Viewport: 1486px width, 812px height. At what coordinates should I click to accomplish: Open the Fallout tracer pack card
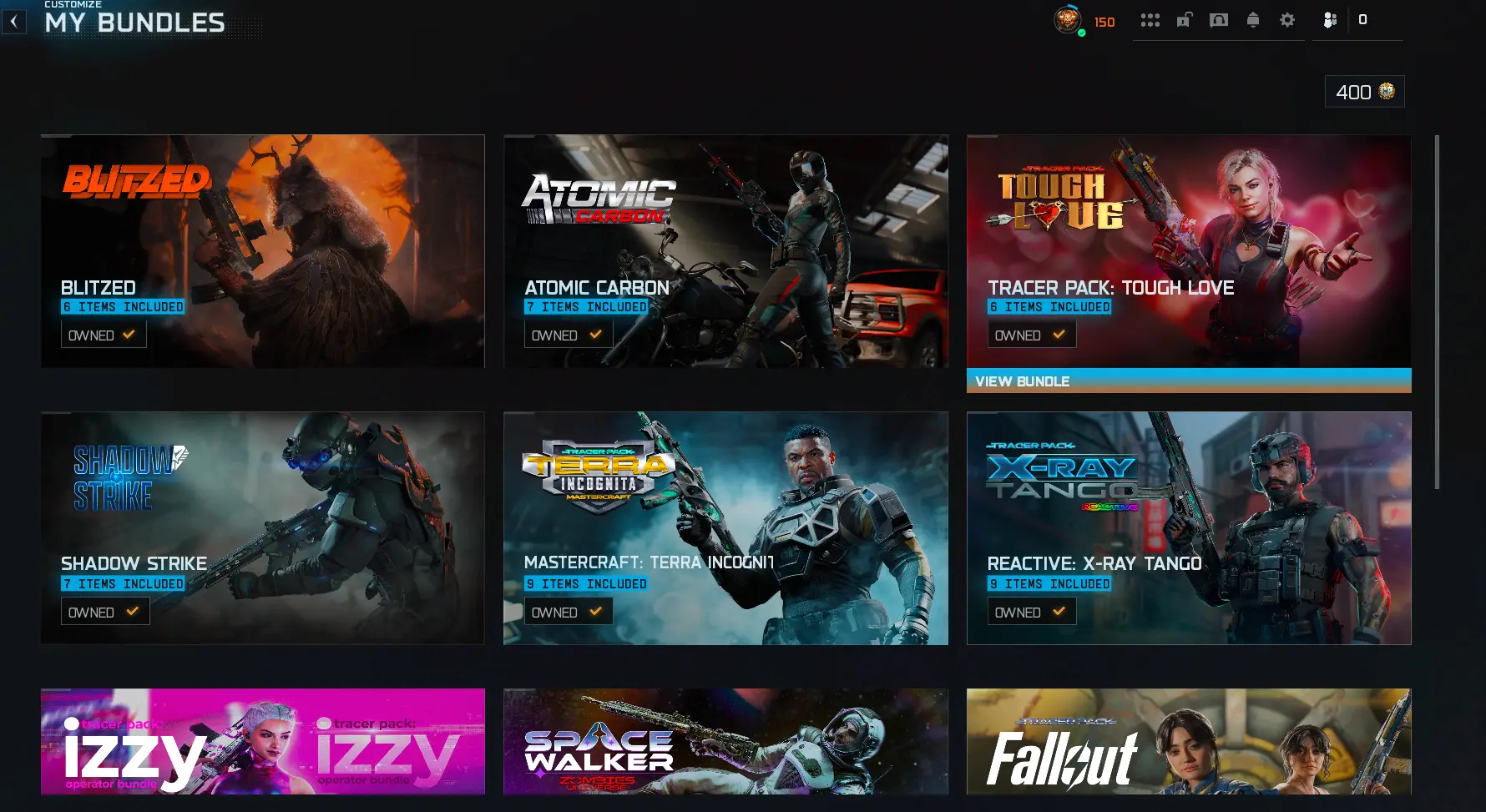point(1189,741)
